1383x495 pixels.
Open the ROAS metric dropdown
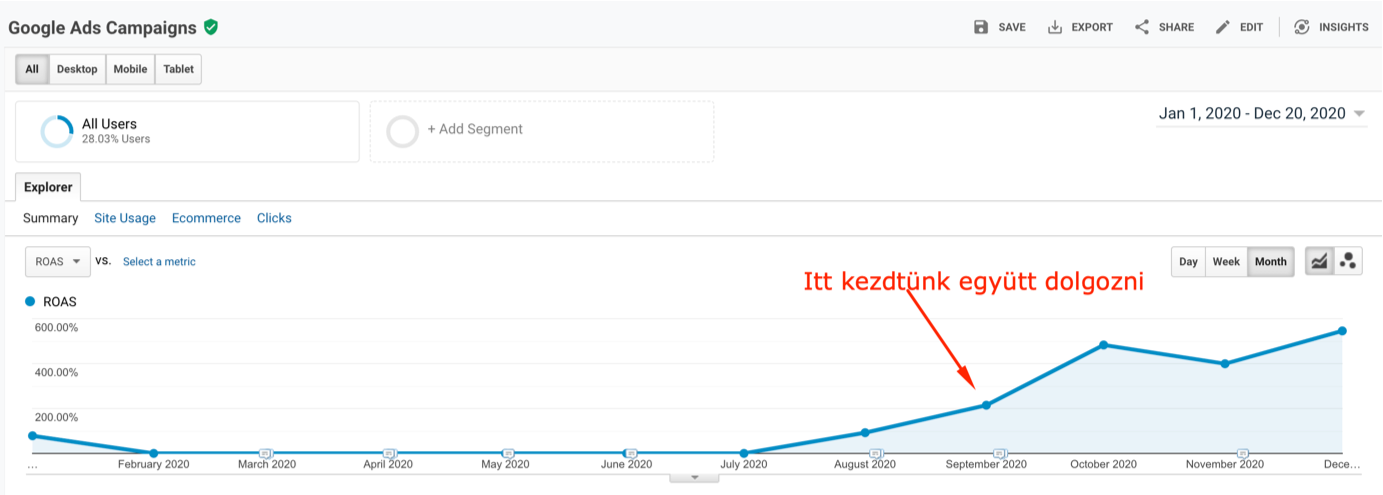(58, 262)
